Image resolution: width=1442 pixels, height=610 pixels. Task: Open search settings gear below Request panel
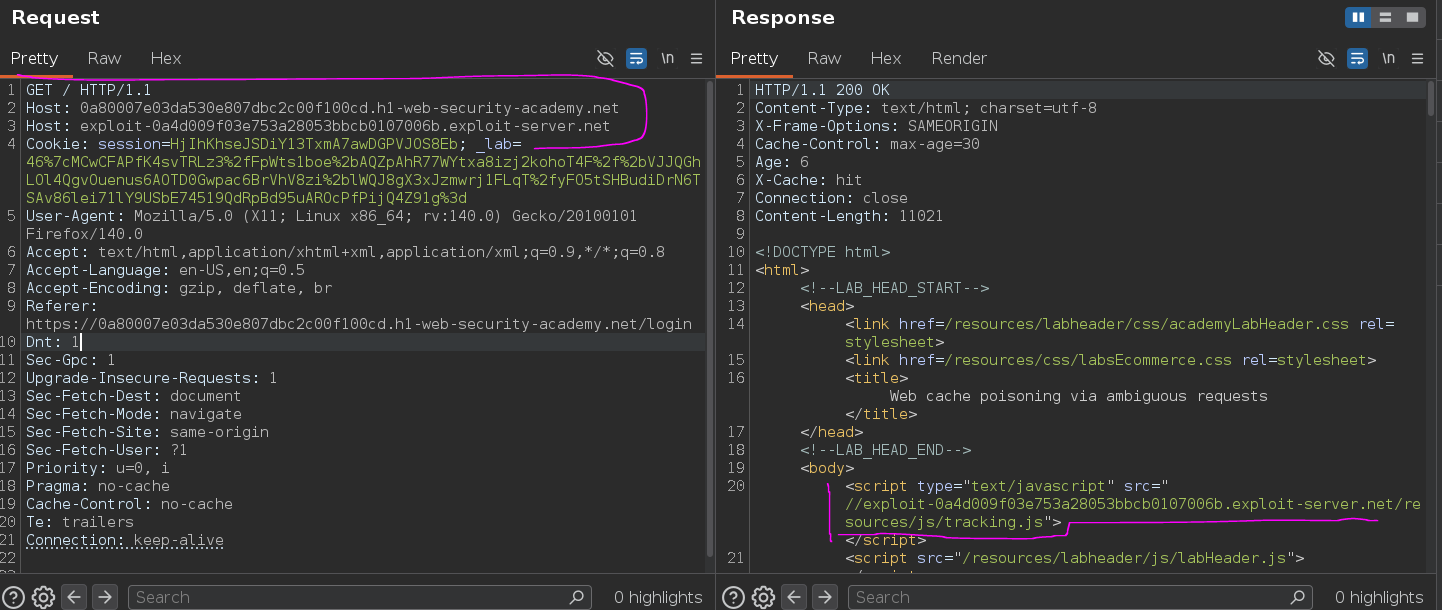(43, 597)
